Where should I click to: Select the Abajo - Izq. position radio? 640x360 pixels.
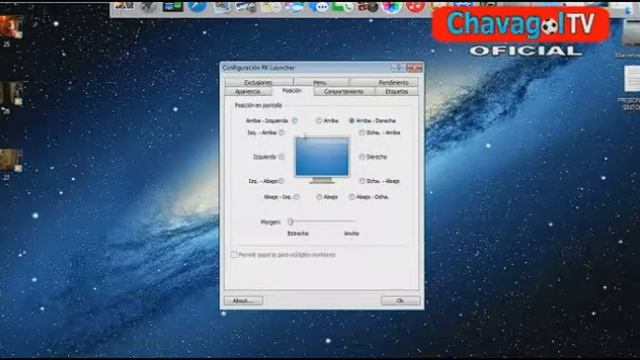tap(297, 197)
